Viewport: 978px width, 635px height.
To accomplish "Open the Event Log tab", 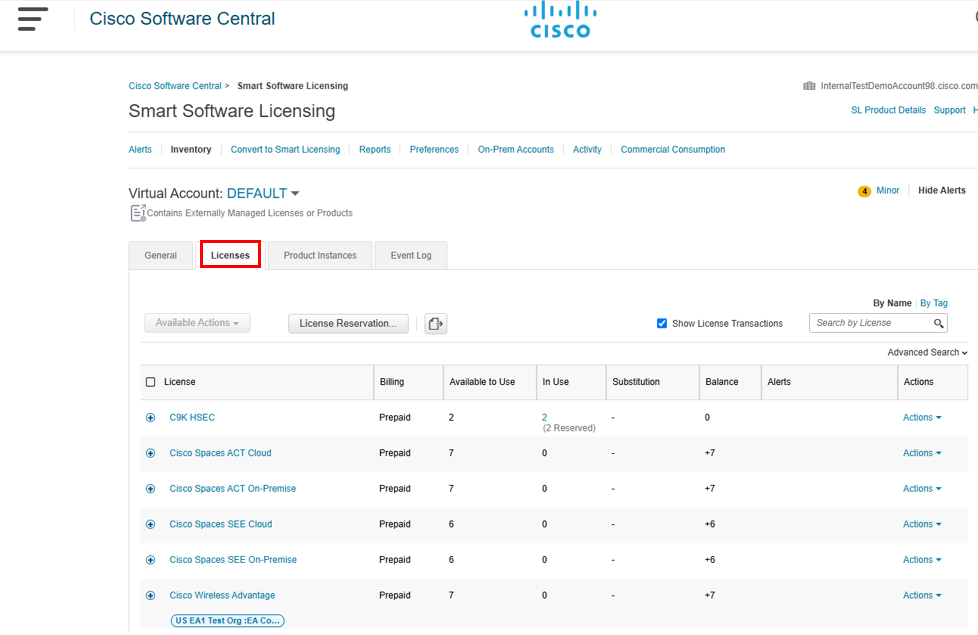I will pos(411,255).
